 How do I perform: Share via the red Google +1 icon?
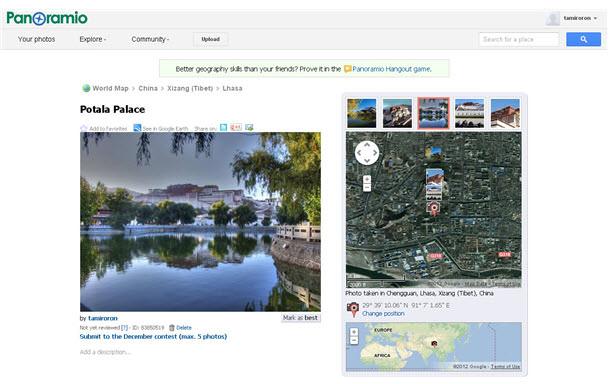[x=236, y=127]
